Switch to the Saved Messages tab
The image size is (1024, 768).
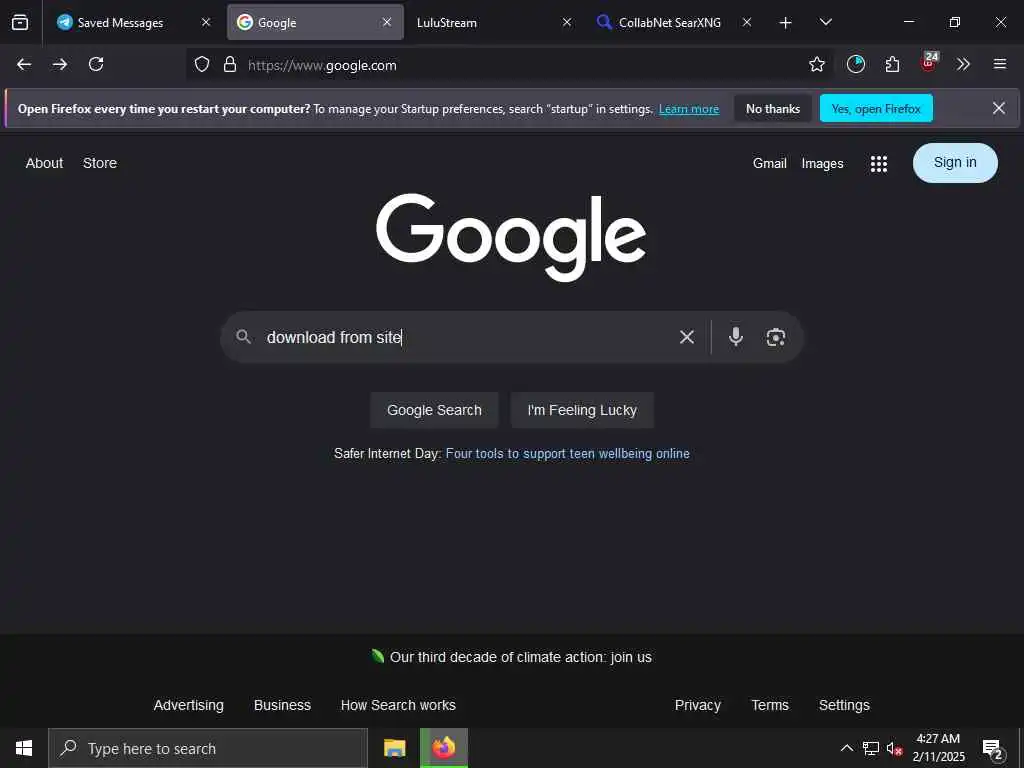click(135, 22)
